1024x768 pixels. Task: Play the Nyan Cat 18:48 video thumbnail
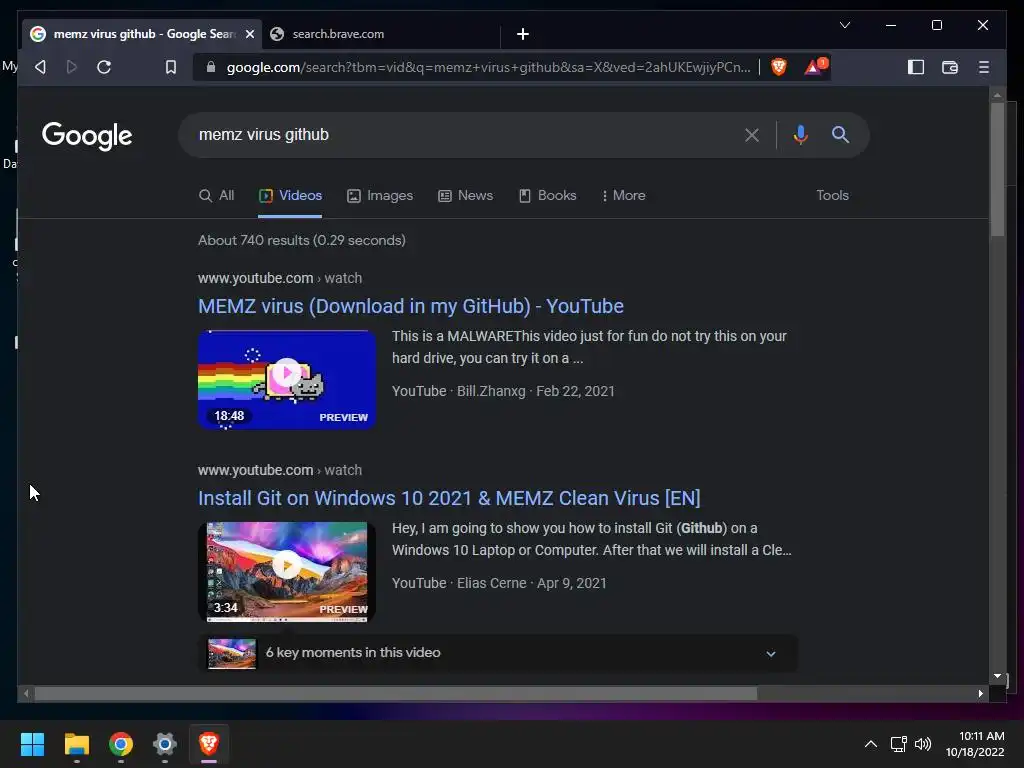[x=287, y=379]
